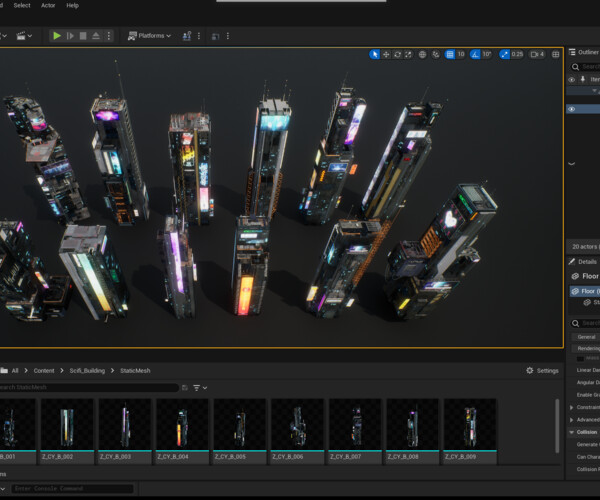The height and width of the screenshot is (500, 600).
Task: Open the Content Browser filter dropdown
Action: 200,388
